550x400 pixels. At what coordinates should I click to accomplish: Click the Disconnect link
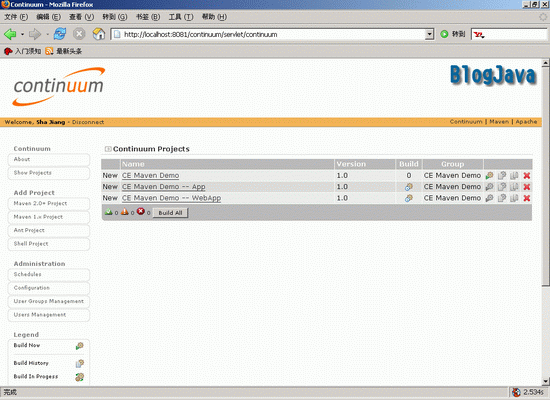pos(88,122)
